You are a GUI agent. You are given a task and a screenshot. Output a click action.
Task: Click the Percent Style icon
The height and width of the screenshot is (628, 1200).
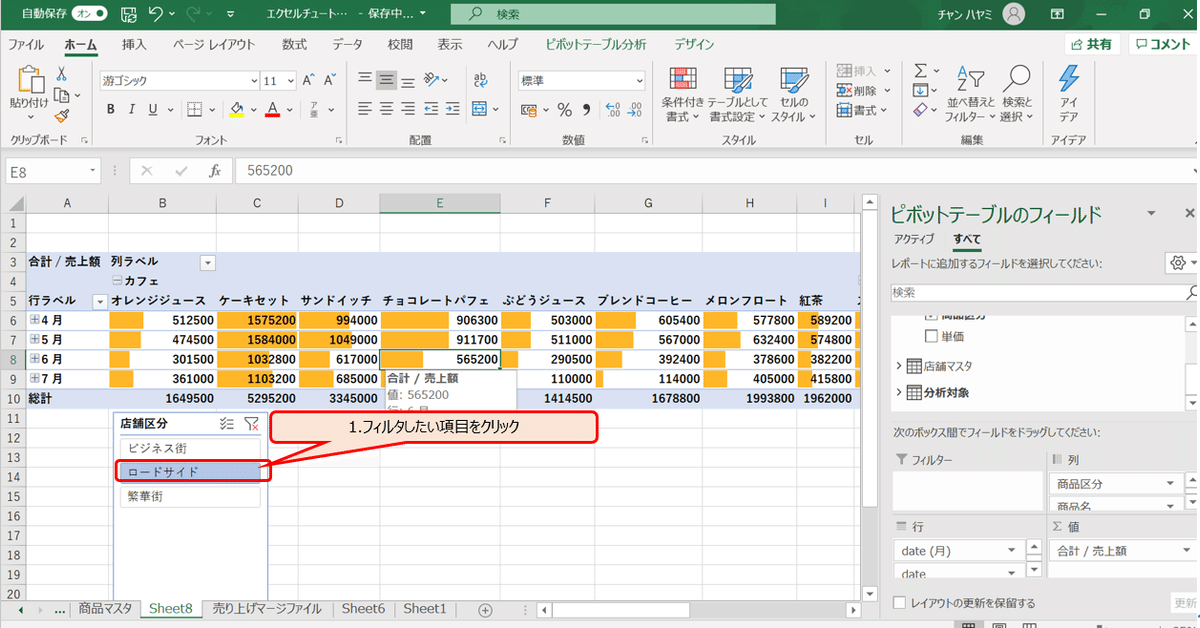564,110
